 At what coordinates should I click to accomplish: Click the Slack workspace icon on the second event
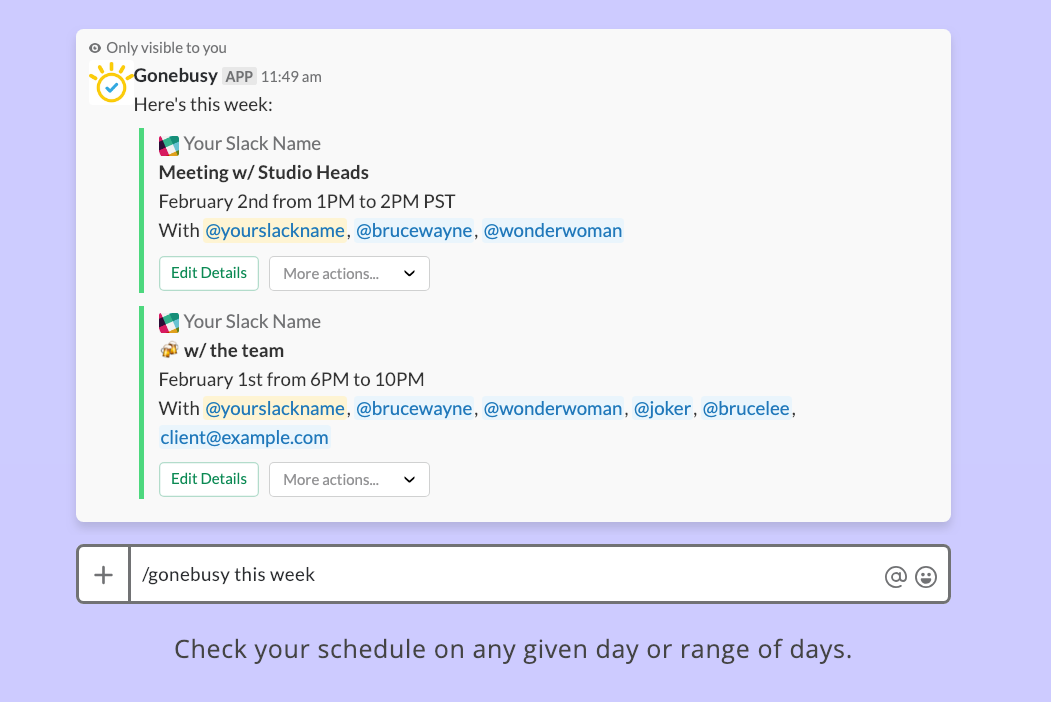click(168, 322)
